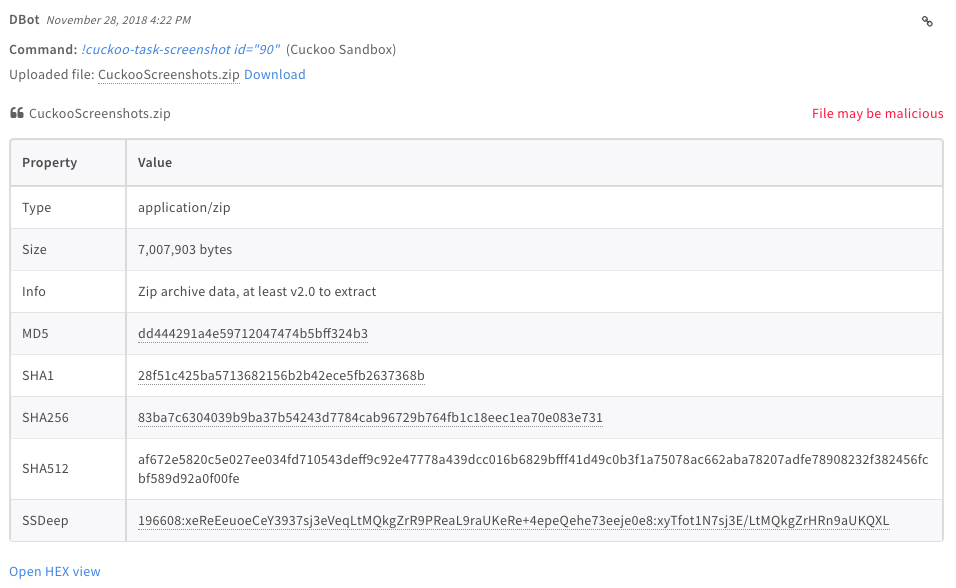Image resolution: width=956 pixels, height=588 pixels.
Task: Click the SSDeep hash value
Action: 513,520
